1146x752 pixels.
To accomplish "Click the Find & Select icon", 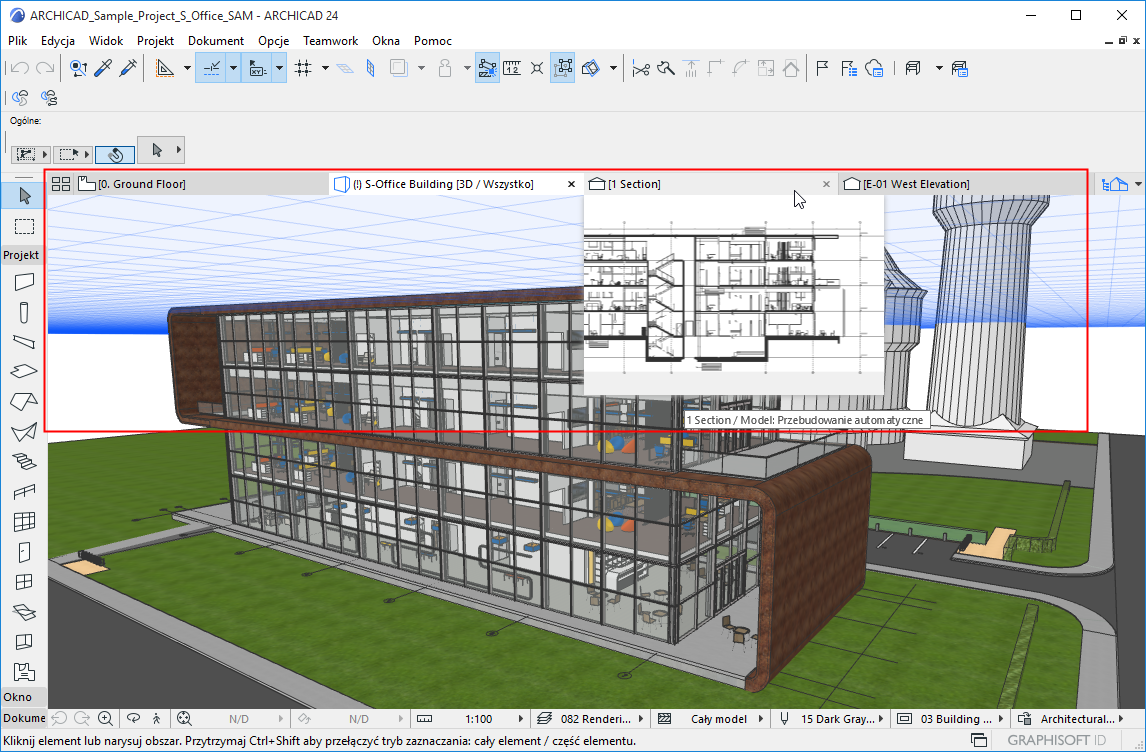I will (x=78, y=69).
